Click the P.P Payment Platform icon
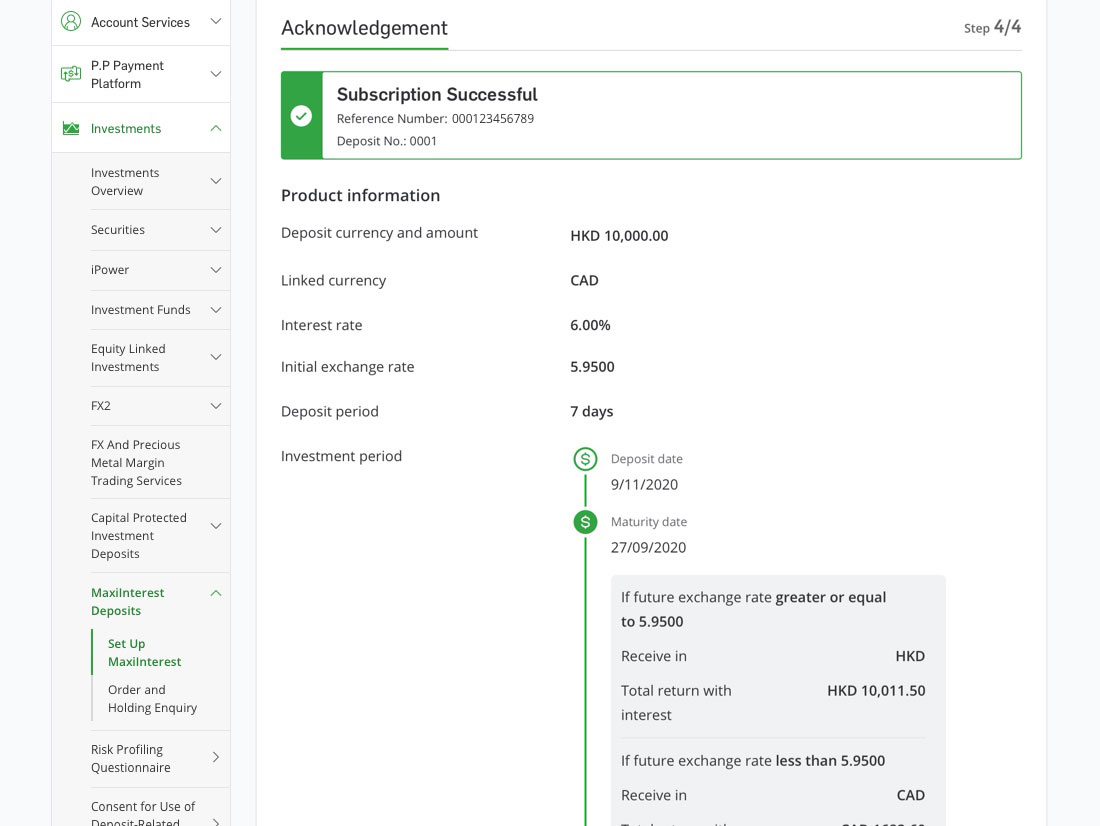Screen dimensions: 1100x826 (71, 74)
